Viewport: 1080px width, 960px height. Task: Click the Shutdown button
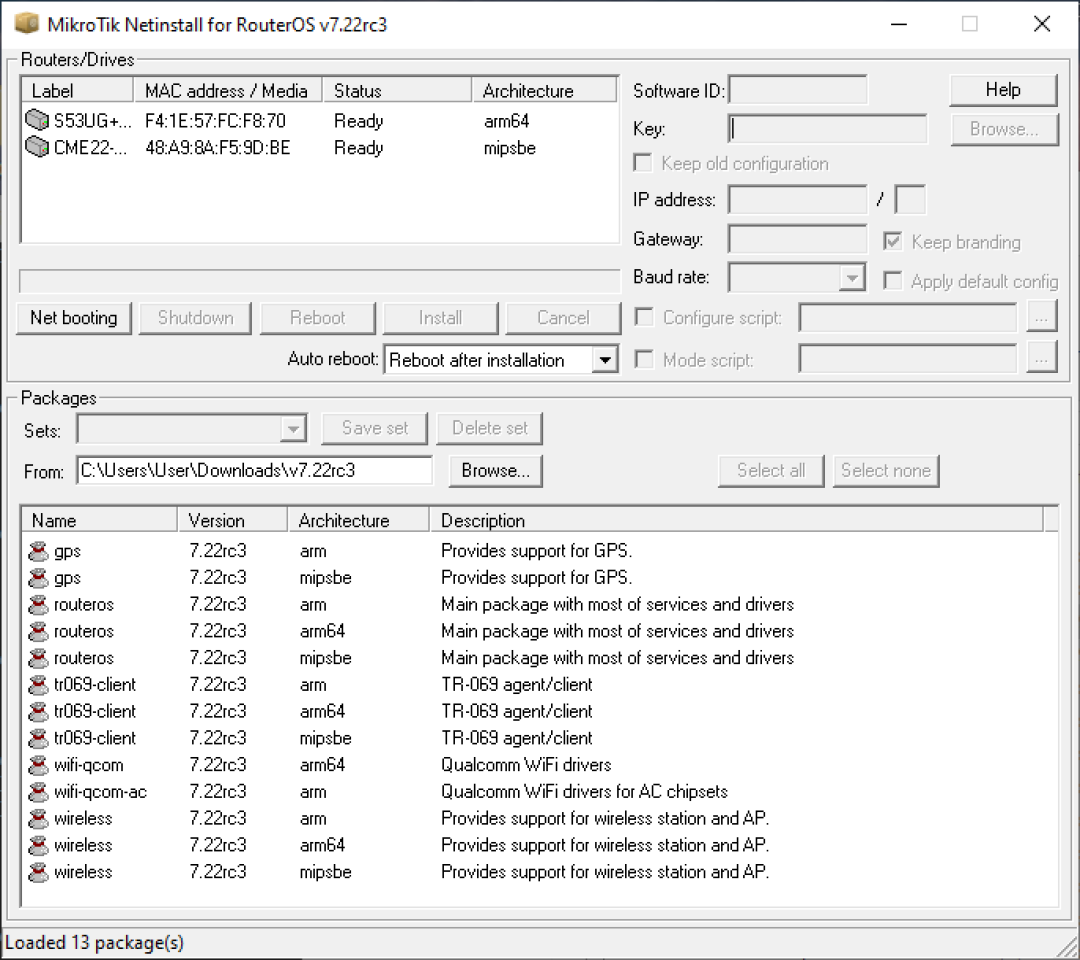196,317
